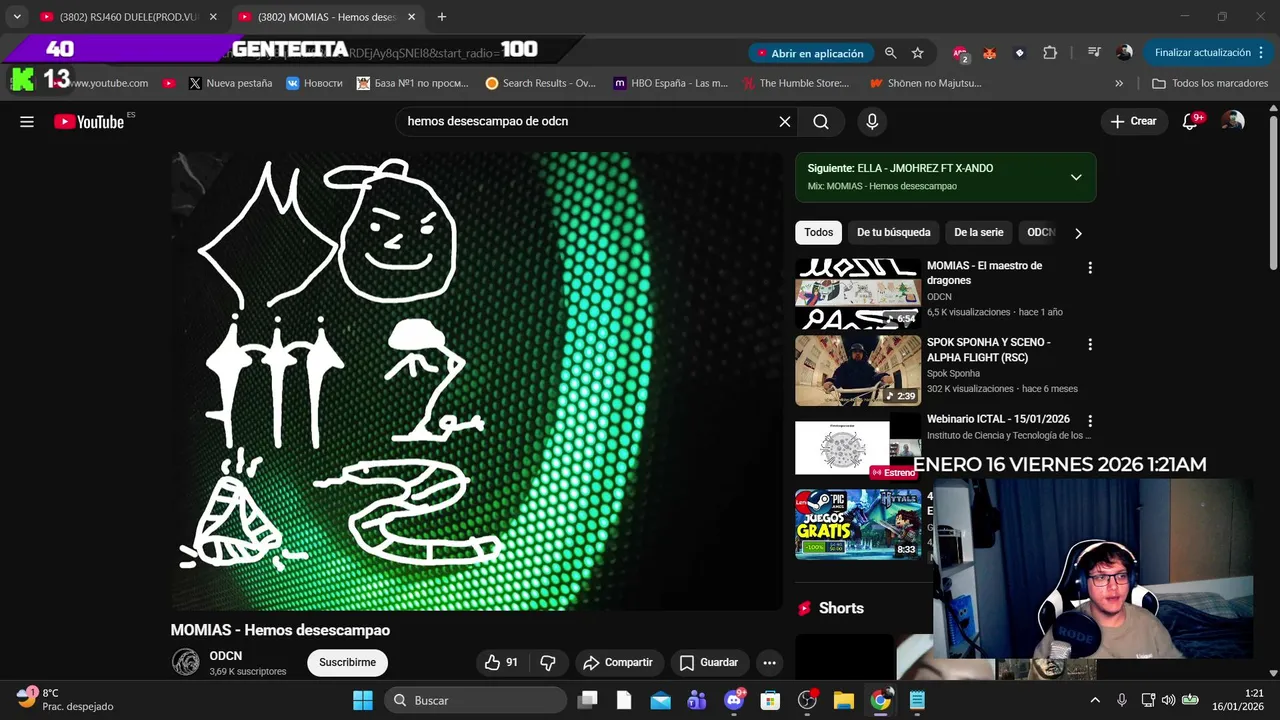
Task: Open the YouTube hamburger guide menu
Action: click(27, 122)
